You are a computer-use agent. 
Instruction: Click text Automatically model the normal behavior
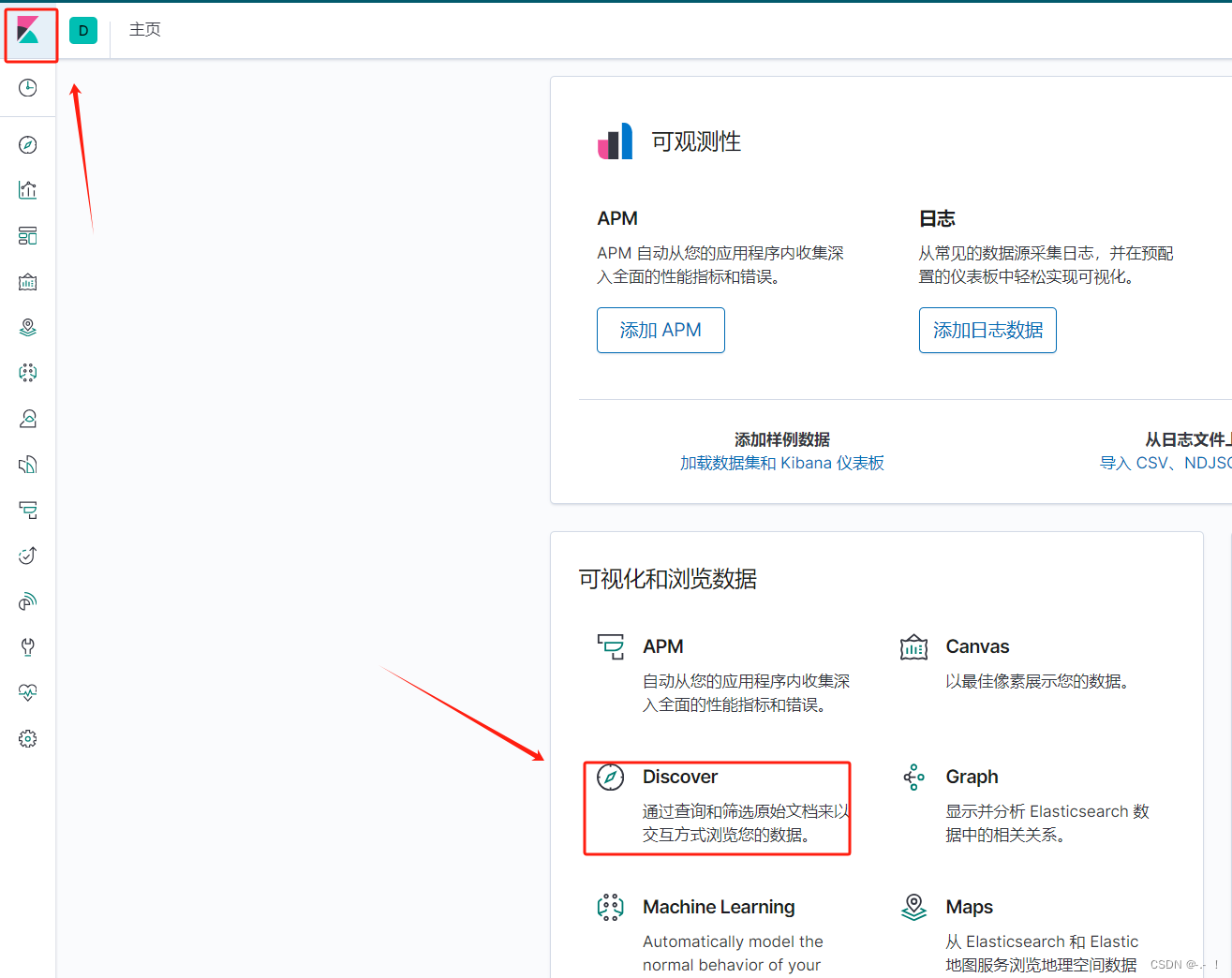(x=733, y=953)
